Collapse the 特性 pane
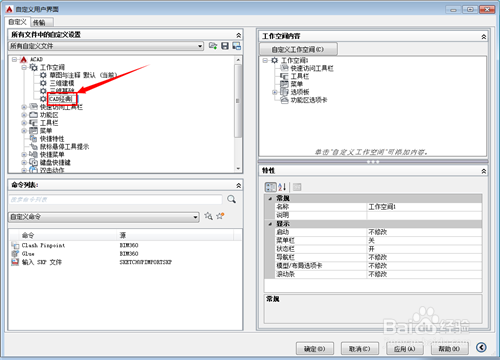Screen dimensions: 500x360 point(483,171)
